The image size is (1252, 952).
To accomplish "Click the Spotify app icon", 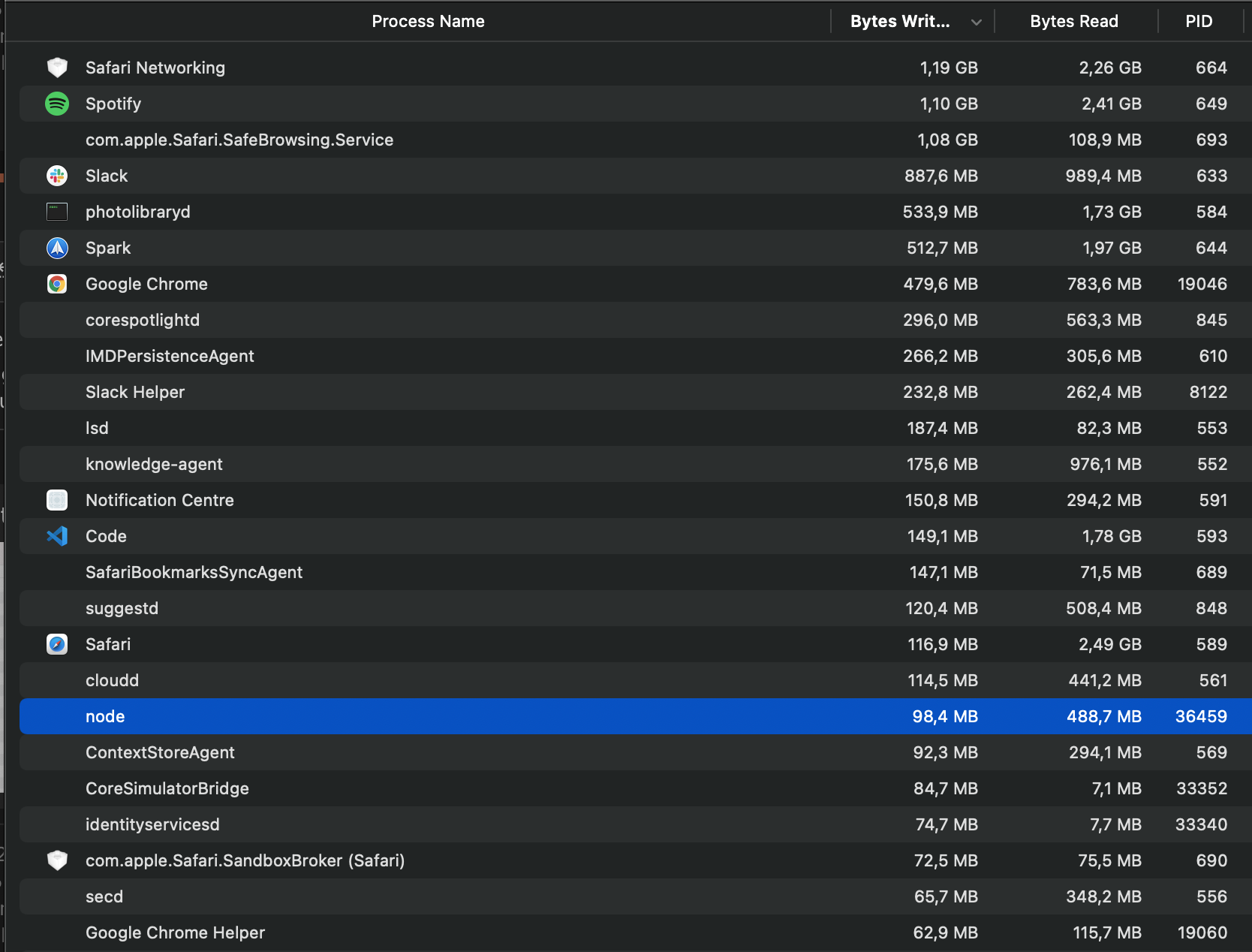I will (x=57, y=104).
